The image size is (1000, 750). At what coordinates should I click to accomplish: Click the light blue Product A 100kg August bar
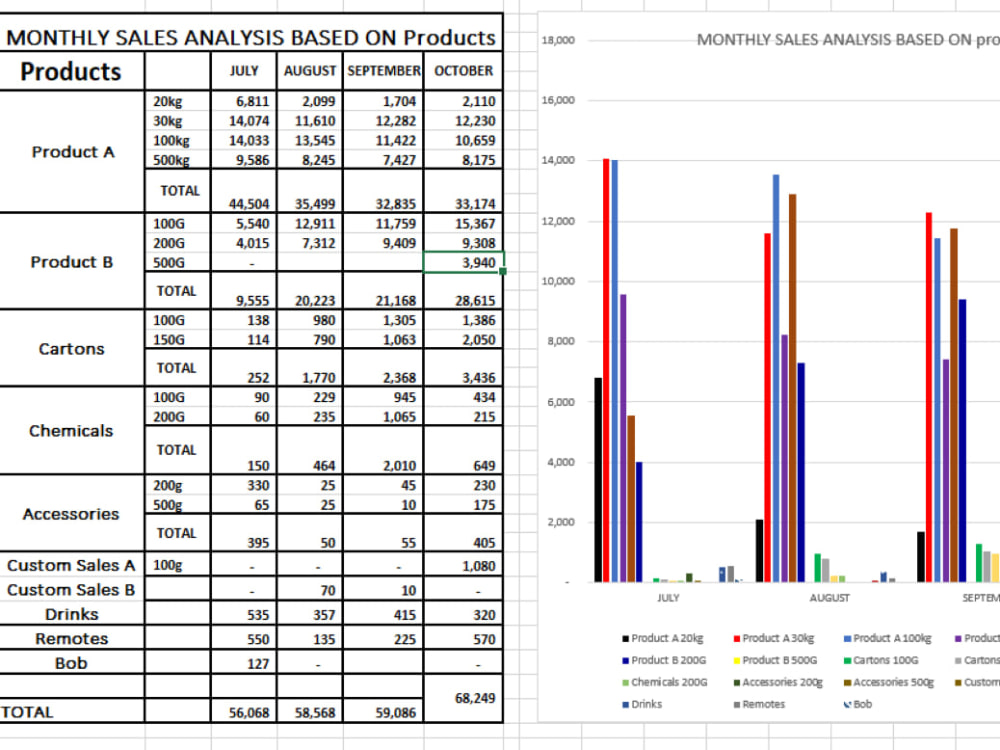[x=776, y=378]
